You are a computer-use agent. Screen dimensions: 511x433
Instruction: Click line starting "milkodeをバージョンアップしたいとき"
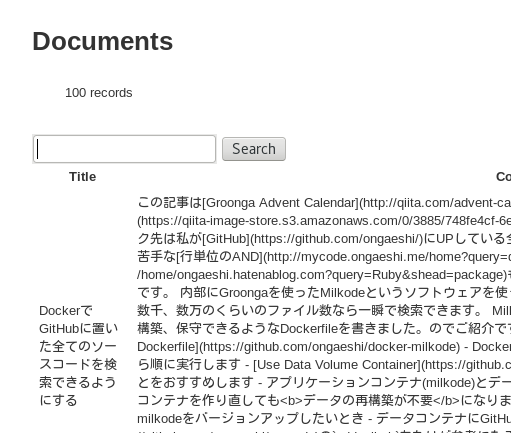click(x=324, y=419)
